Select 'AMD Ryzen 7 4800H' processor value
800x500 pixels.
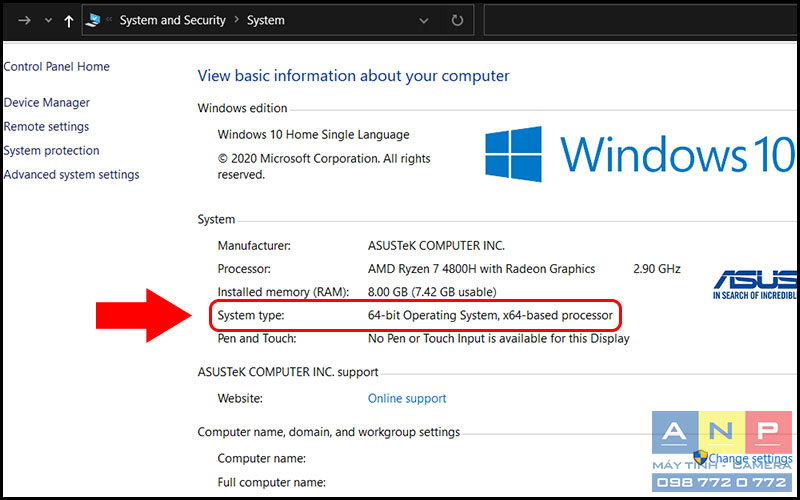click(482, 269)
